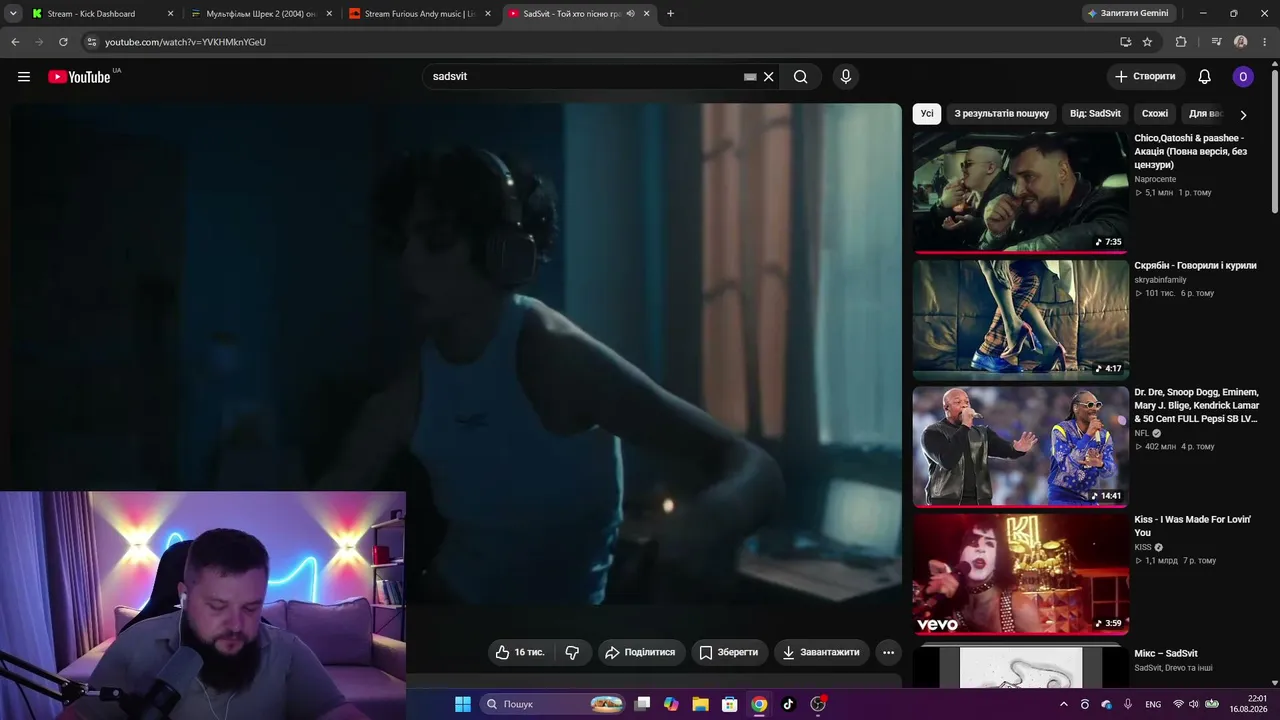Image resolution: width=1280 pixels, height=720 pixels.
Task: Save the video with Зберегти
Action: [x=729, y=652]
